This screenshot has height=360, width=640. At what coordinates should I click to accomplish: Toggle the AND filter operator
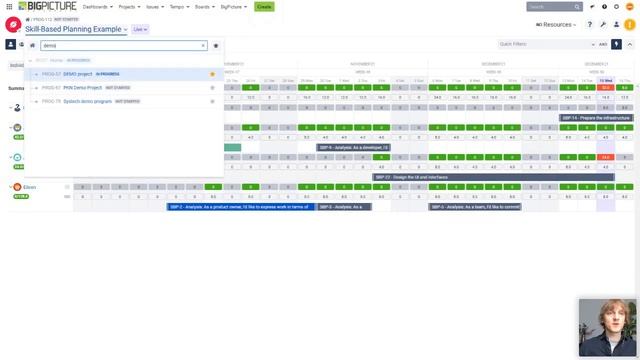[x=603, y=44]
